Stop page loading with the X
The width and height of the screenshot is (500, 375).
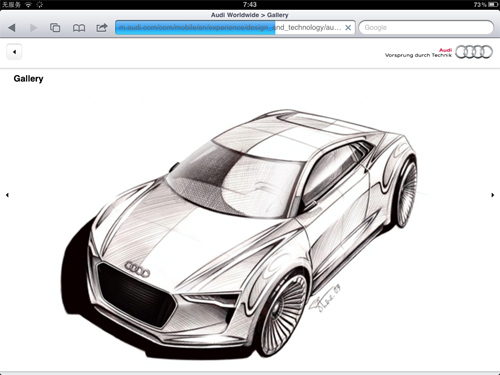click(x=348, y=28)
